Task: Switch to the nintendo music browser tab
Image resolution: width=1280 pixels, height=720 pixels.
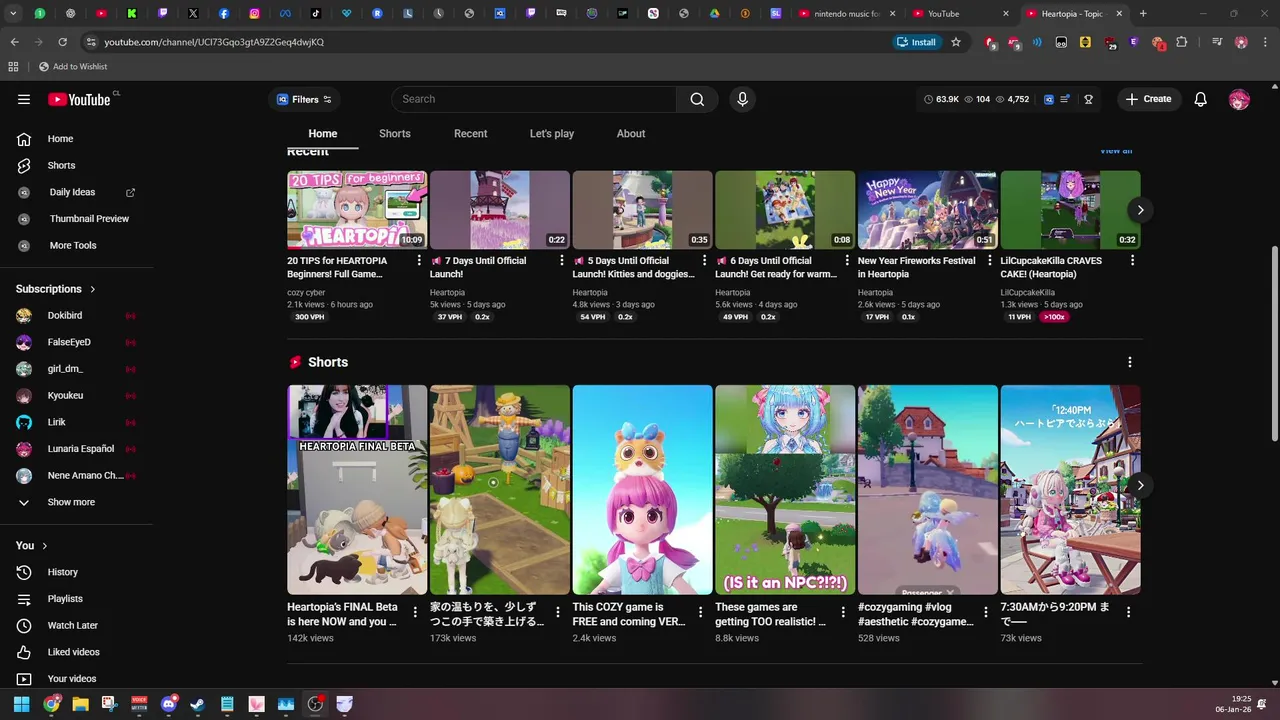Action: tap(846, 14)
